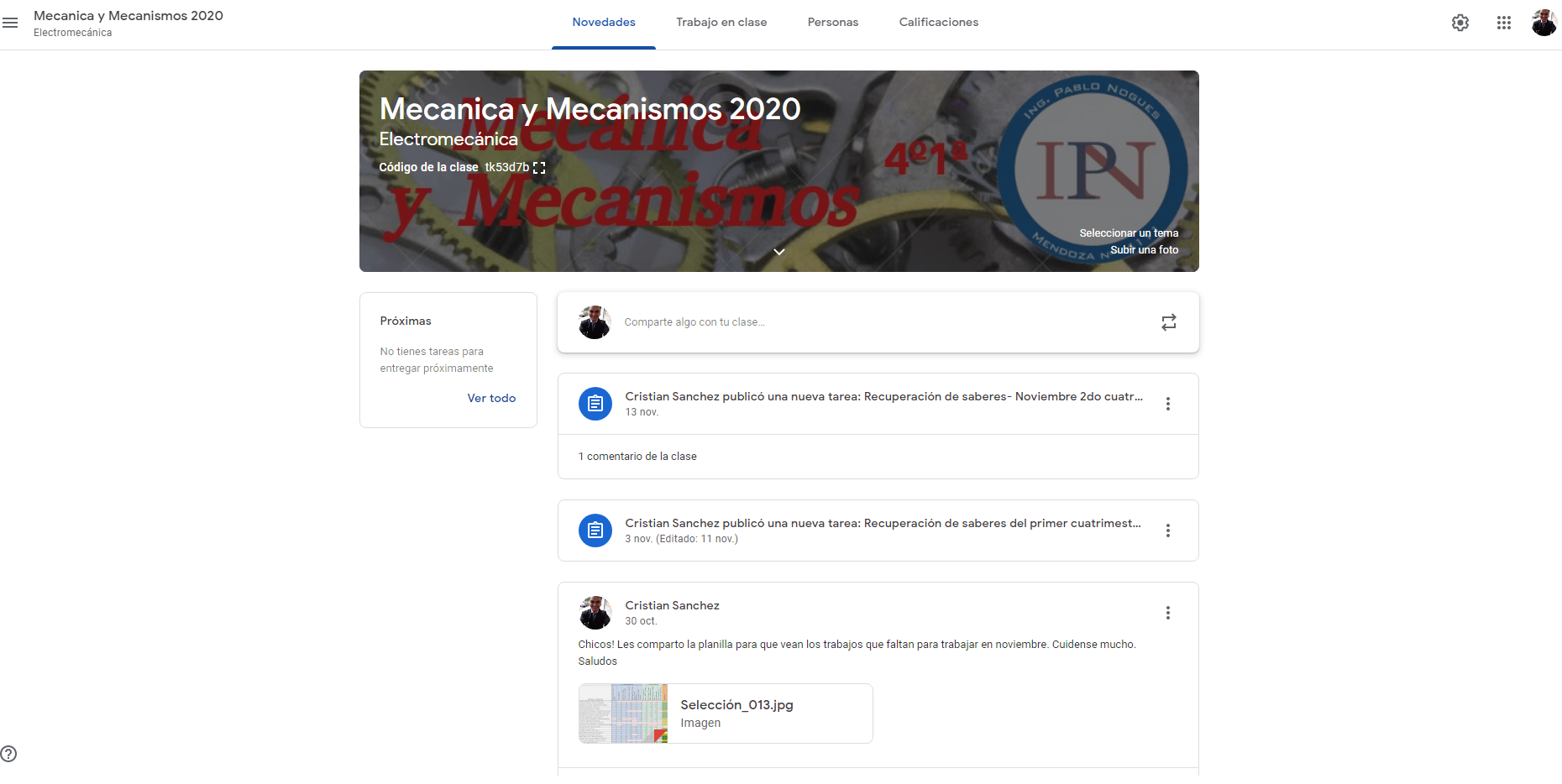Image resolution: width=1562 pixels, height=784 pixels.
Task: Open the main hamburger menu
Action: 10,23
